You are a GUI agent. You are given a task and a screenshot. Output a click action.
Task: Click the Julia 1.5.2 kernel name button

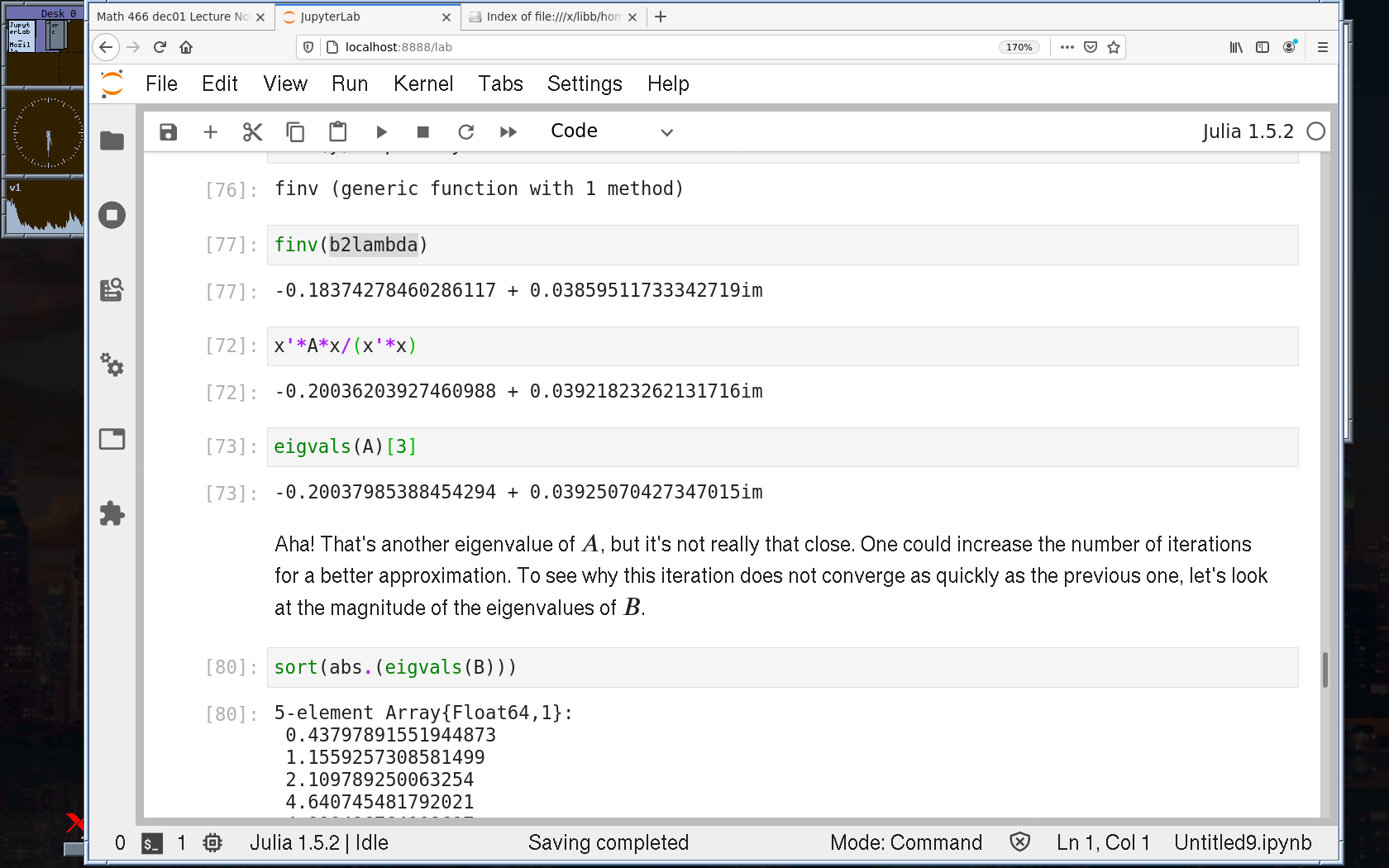point(1247,132)
